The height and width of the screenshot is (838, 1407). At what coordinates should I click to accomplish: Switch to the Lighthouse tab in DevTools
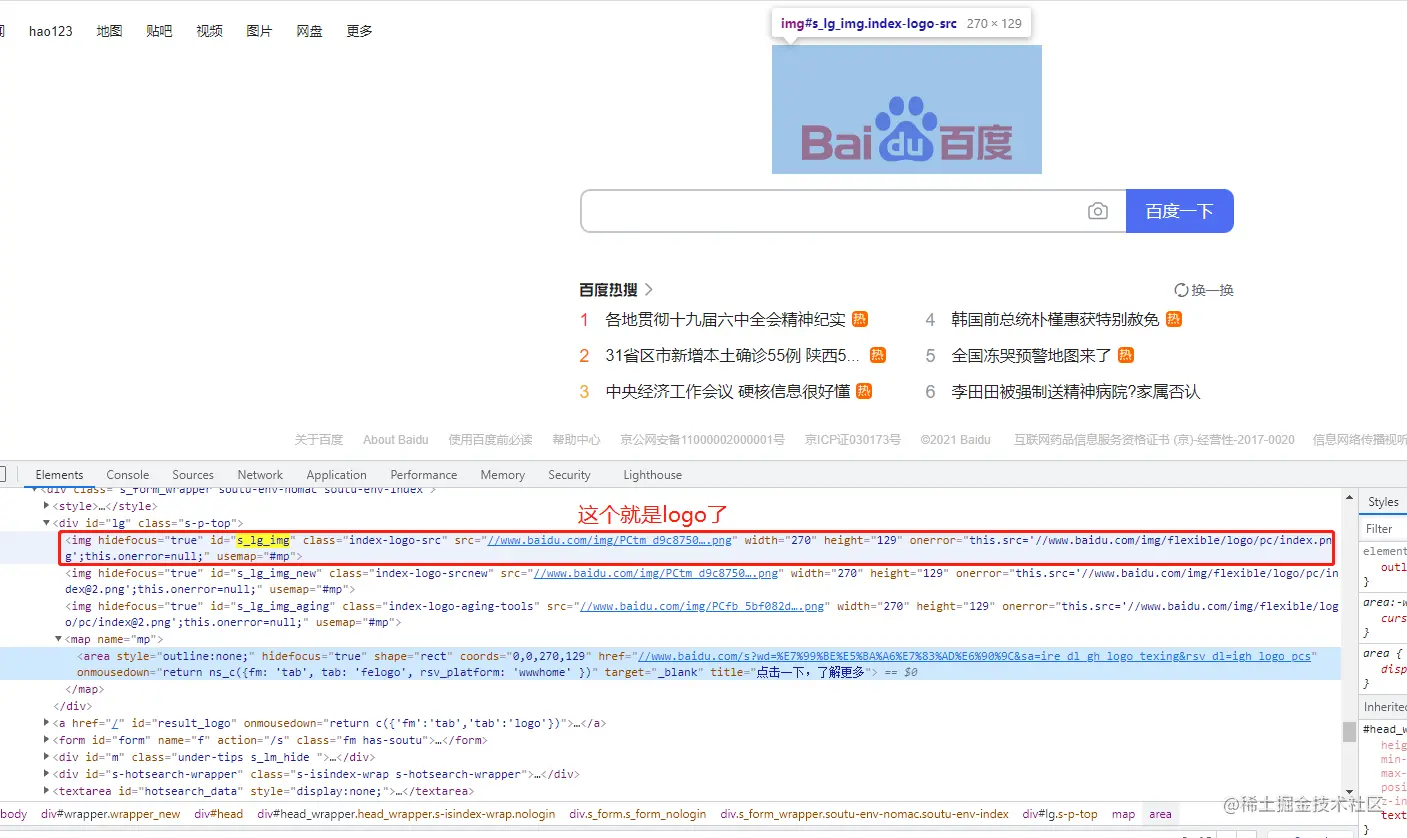point(652,475)
